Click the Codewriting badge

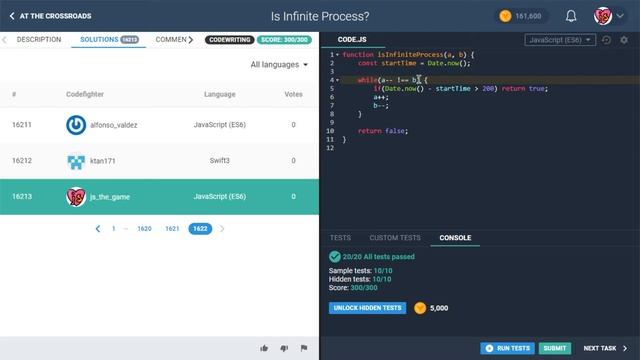[229, 40]
